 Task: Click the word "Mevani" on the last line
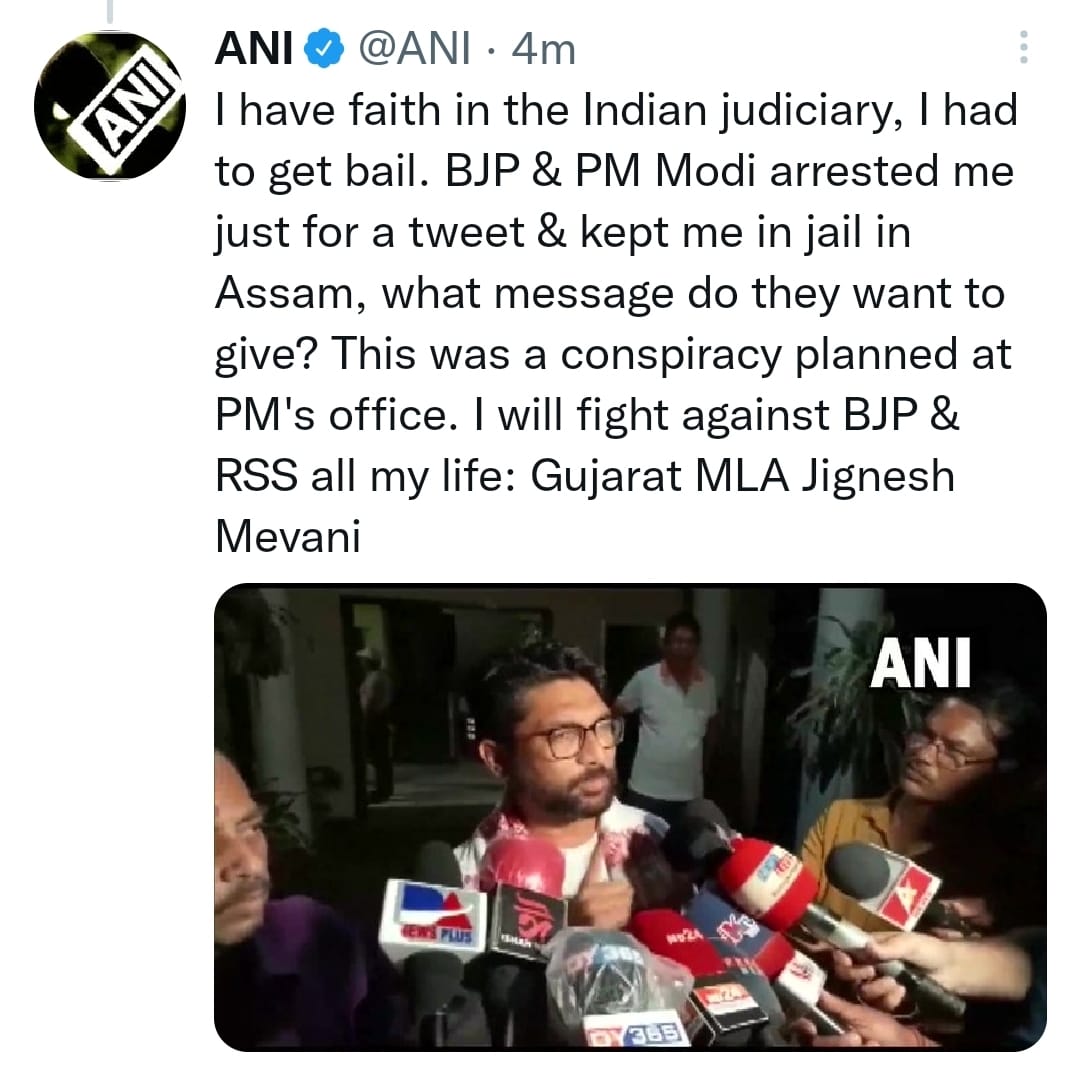(288, 538)
